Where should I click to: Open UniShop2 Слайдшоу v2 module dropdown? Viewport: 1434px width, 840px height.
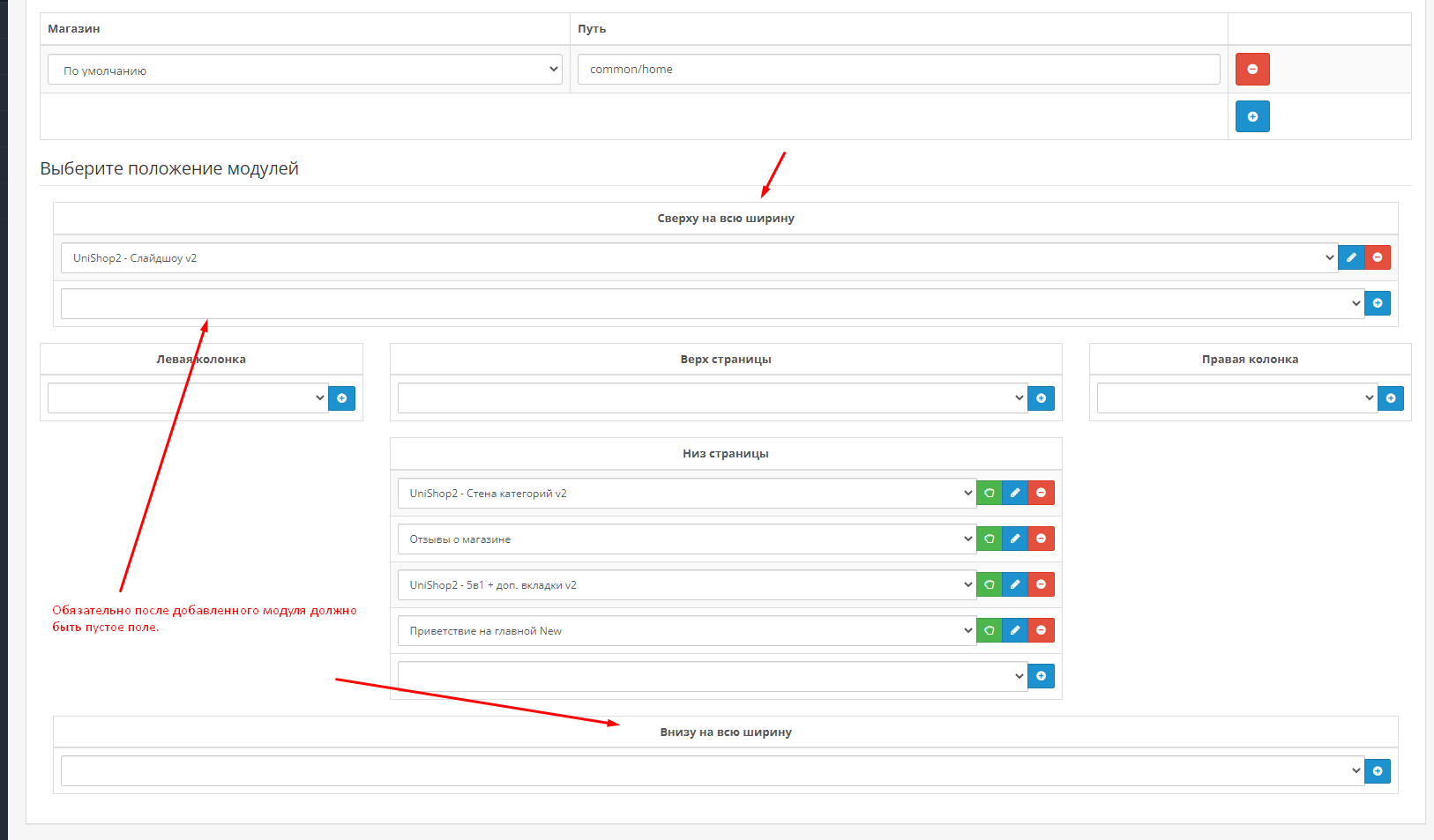699,258
